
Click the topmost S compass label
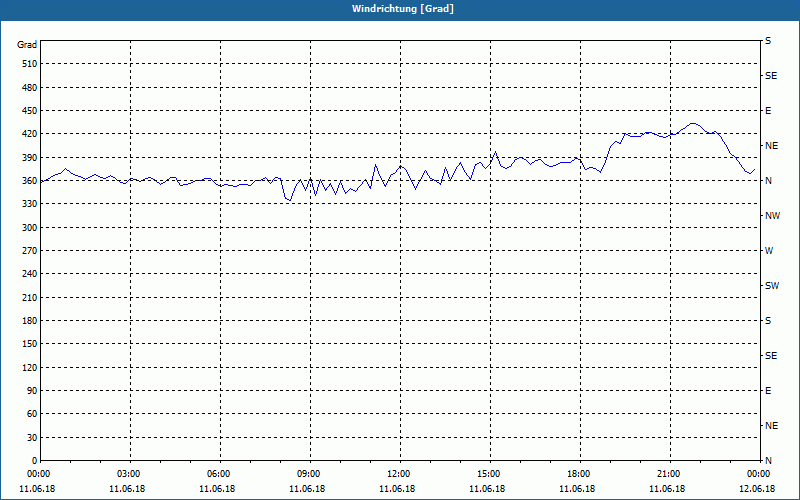768,41
